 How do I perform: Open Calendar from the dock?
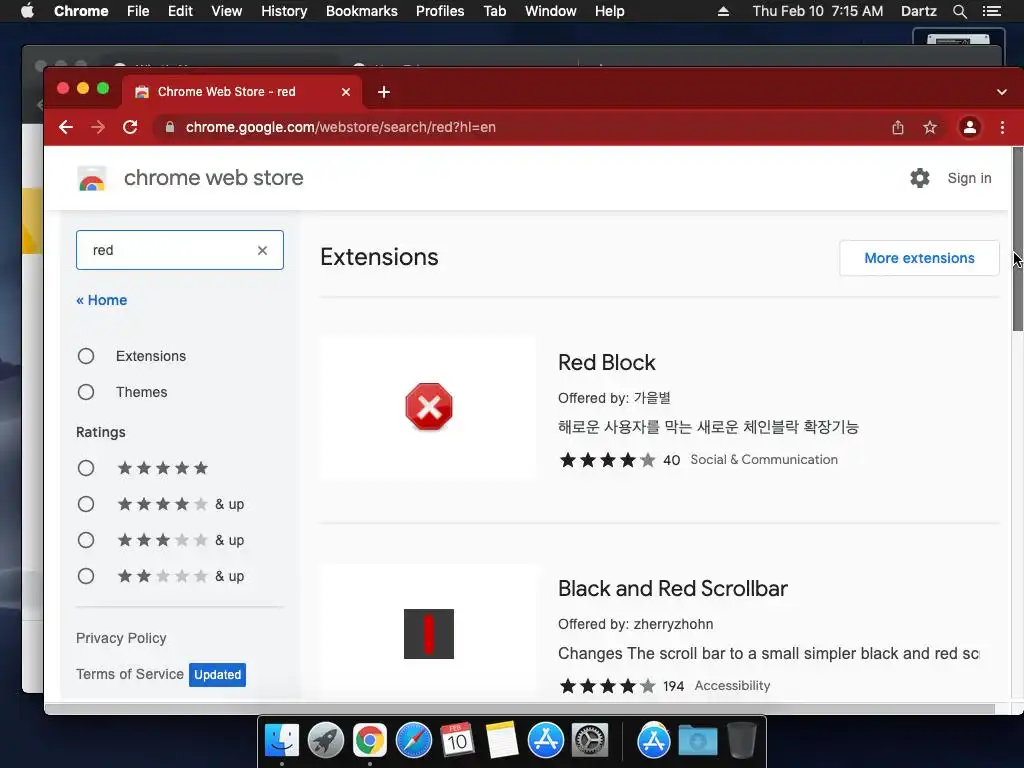coord(457,741)
